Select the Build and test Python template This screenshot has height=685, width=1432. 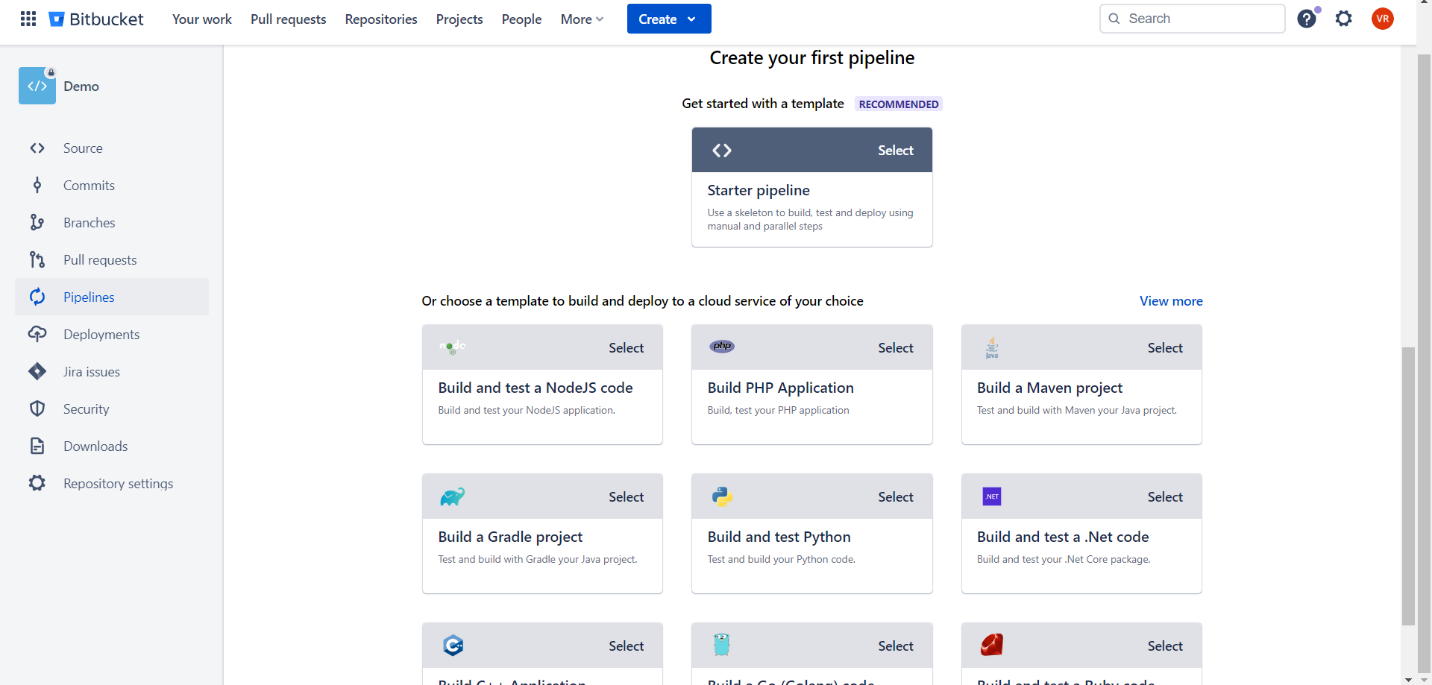pyautogui.click(x=896, y=497)
